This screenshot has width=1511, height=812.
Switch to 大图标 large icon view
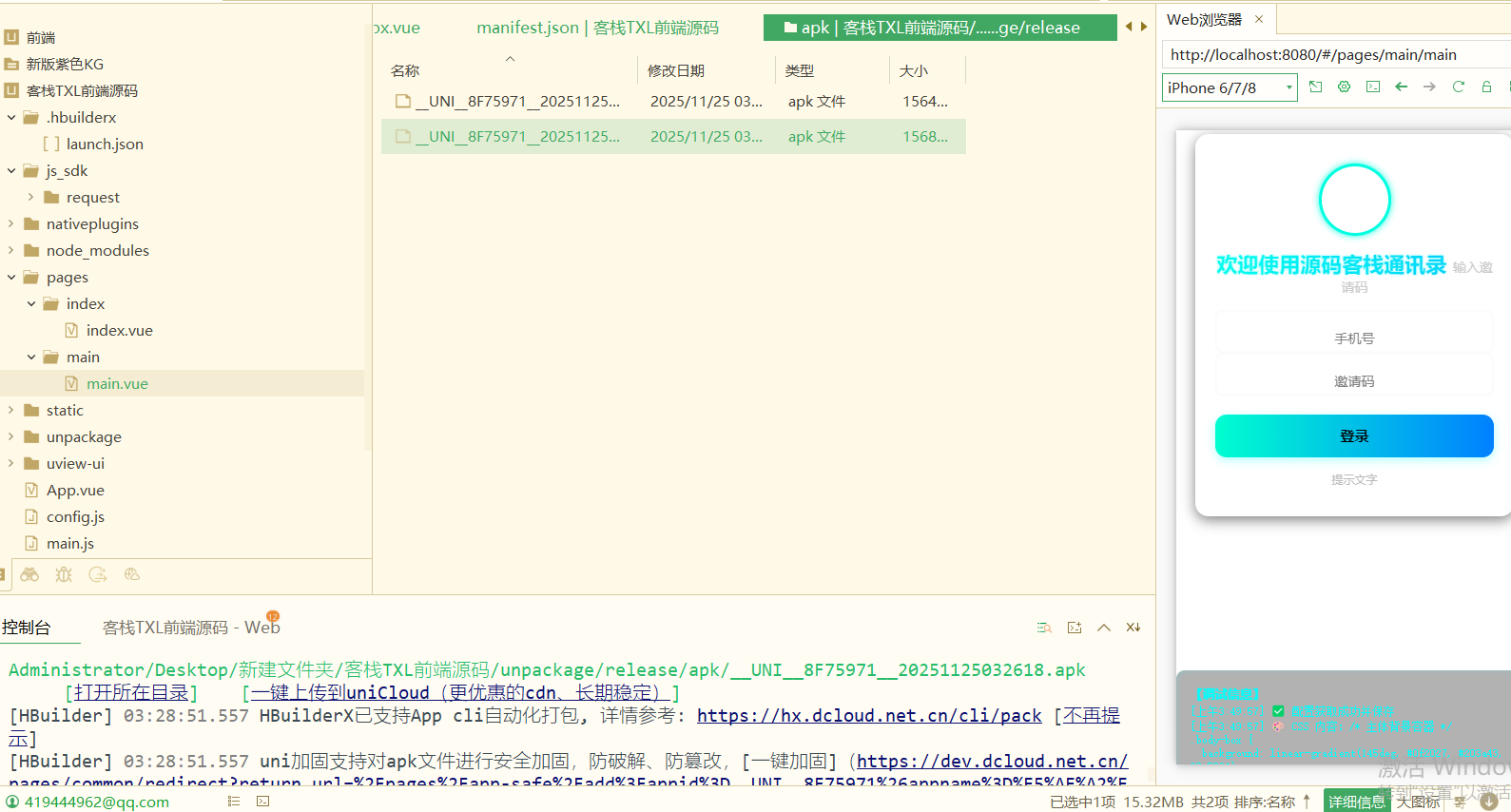point(1417,802)
